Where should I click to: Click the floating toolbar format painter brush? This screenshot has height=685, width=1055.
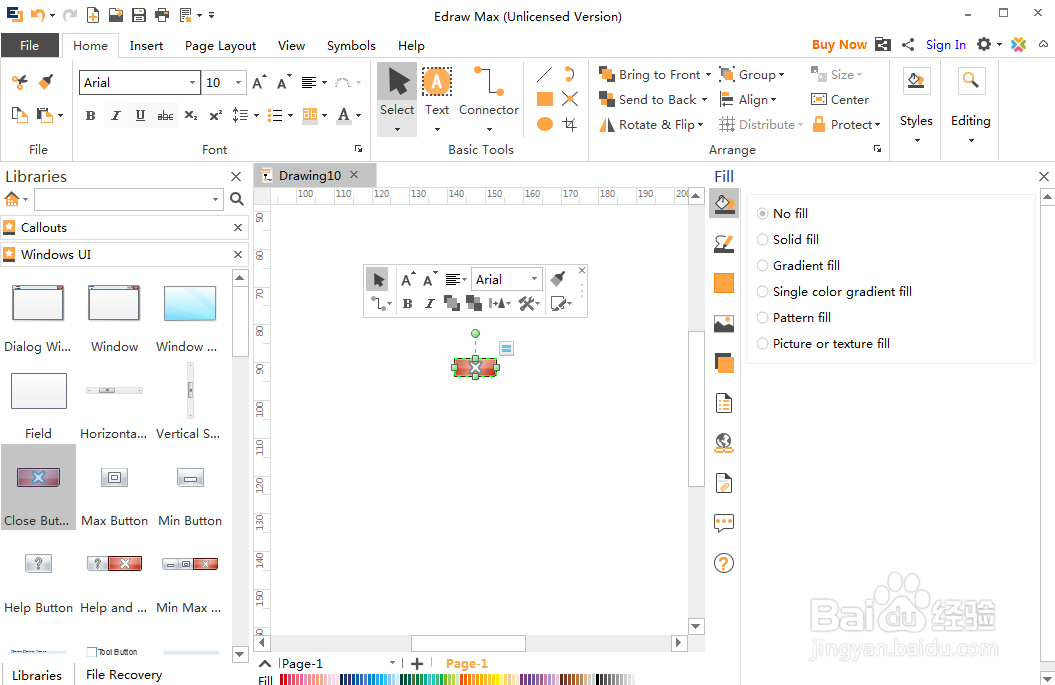tap(558, 279)
